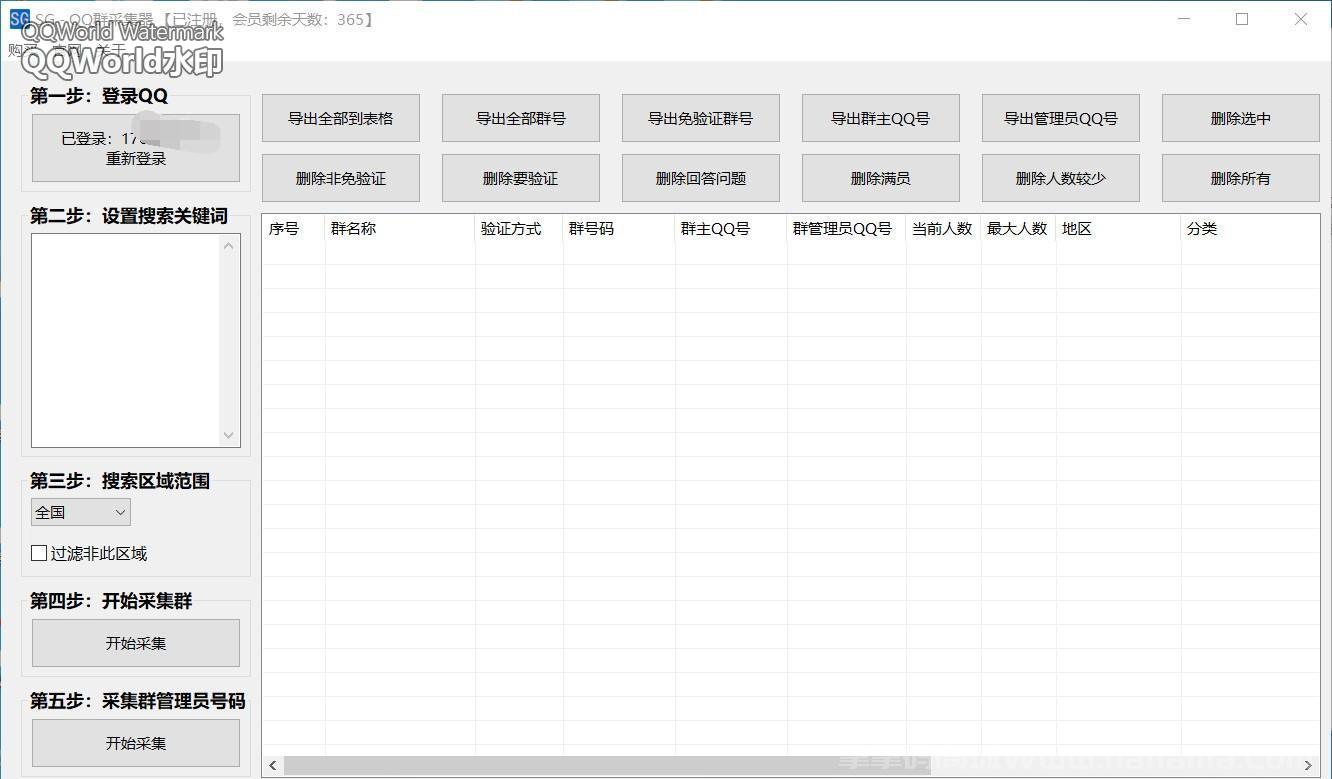Click 删除人数较少 button
1332x779 pixels.
coord(1061,178)
